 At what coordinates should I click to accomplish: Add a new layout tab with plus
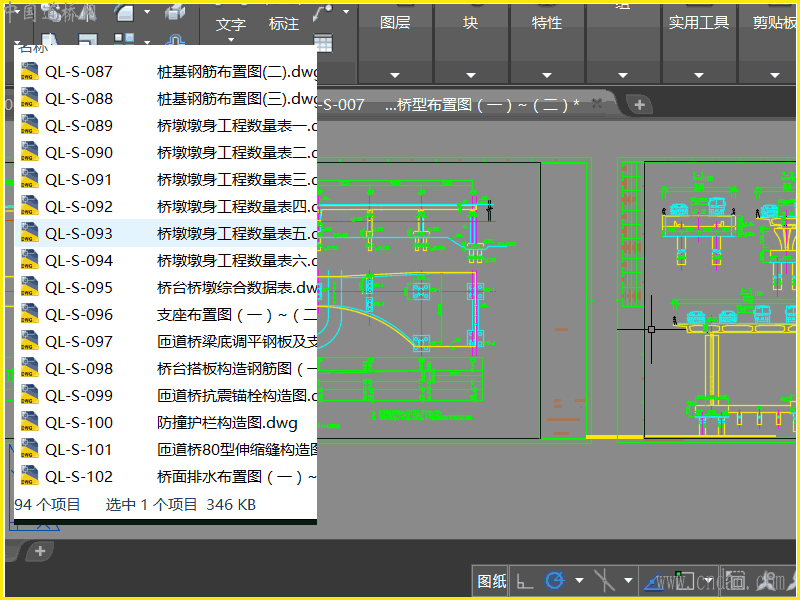click(40, 551)
